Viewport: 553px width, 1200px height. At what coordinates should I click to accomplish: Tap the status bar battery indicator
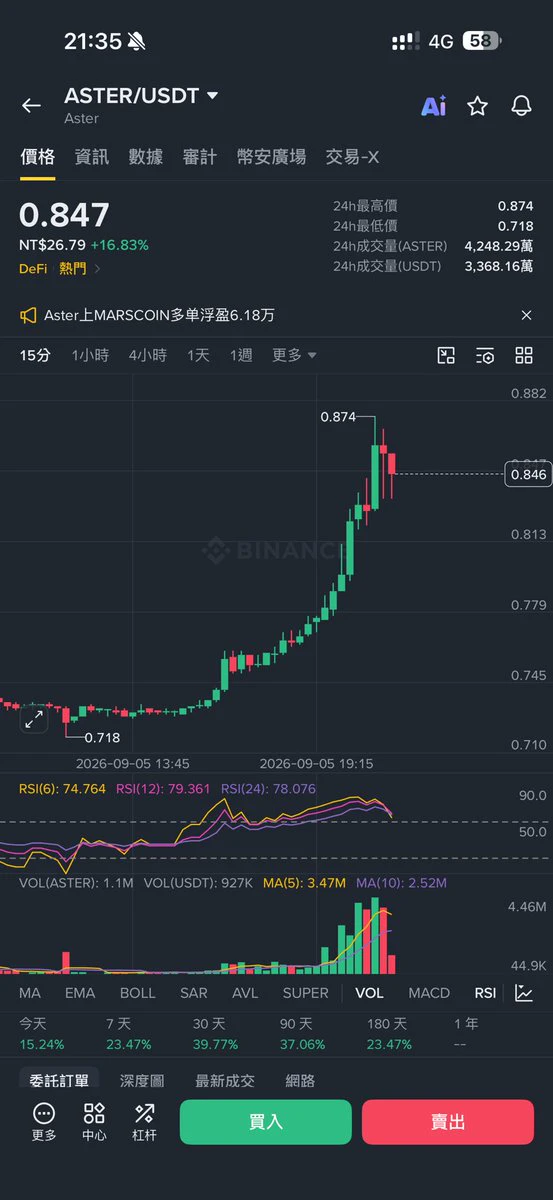[x=484, y=41]
